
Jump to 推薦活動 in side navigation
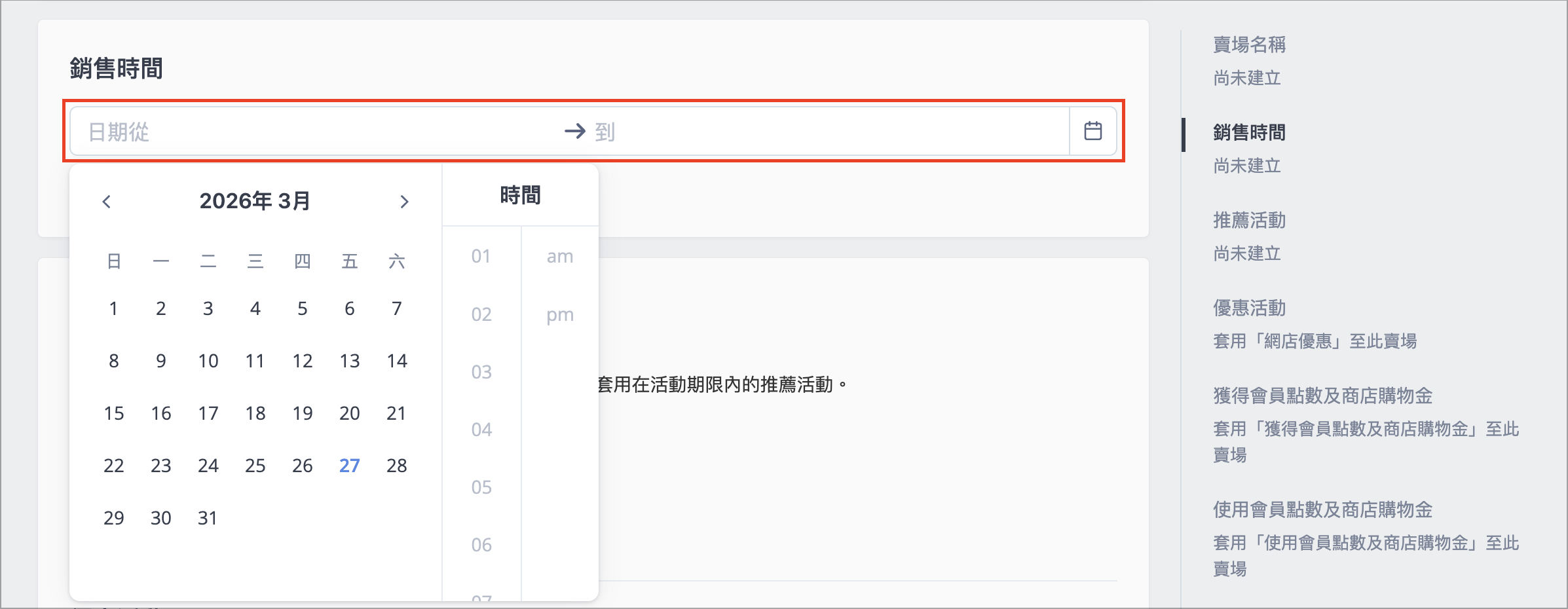[1249, 220]
